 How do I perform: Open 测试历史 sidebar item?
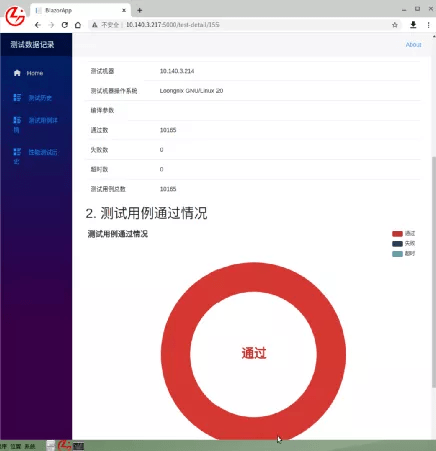click(33, 98)
